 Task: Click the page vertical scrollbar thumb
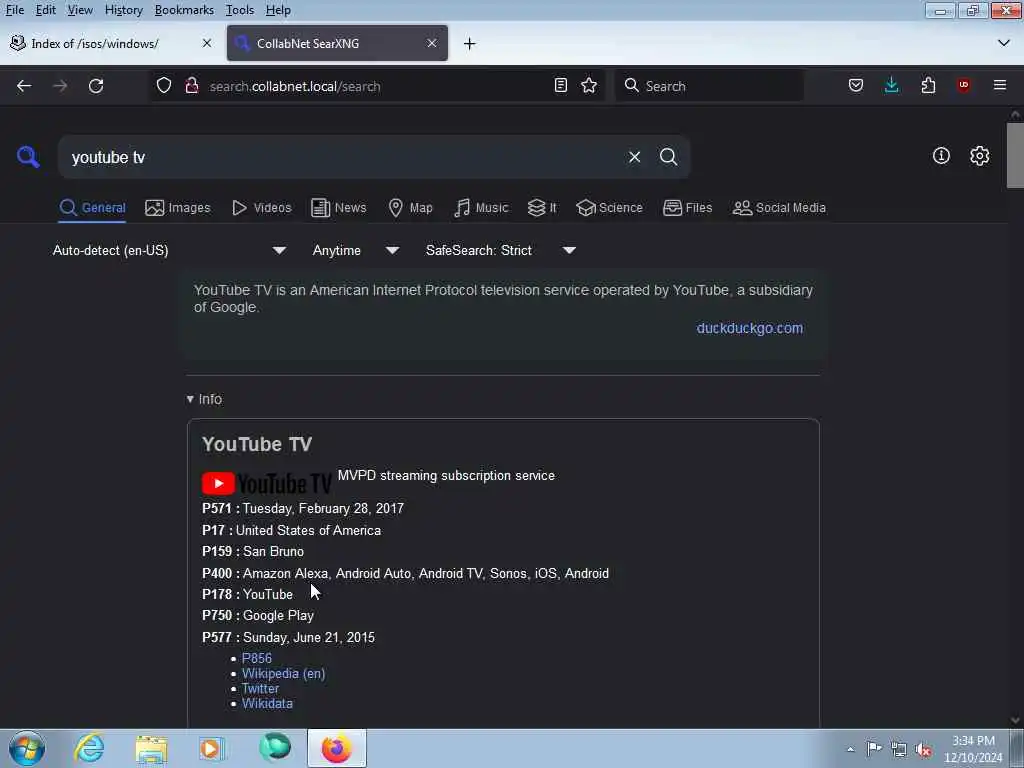(x=1015, y=155)
